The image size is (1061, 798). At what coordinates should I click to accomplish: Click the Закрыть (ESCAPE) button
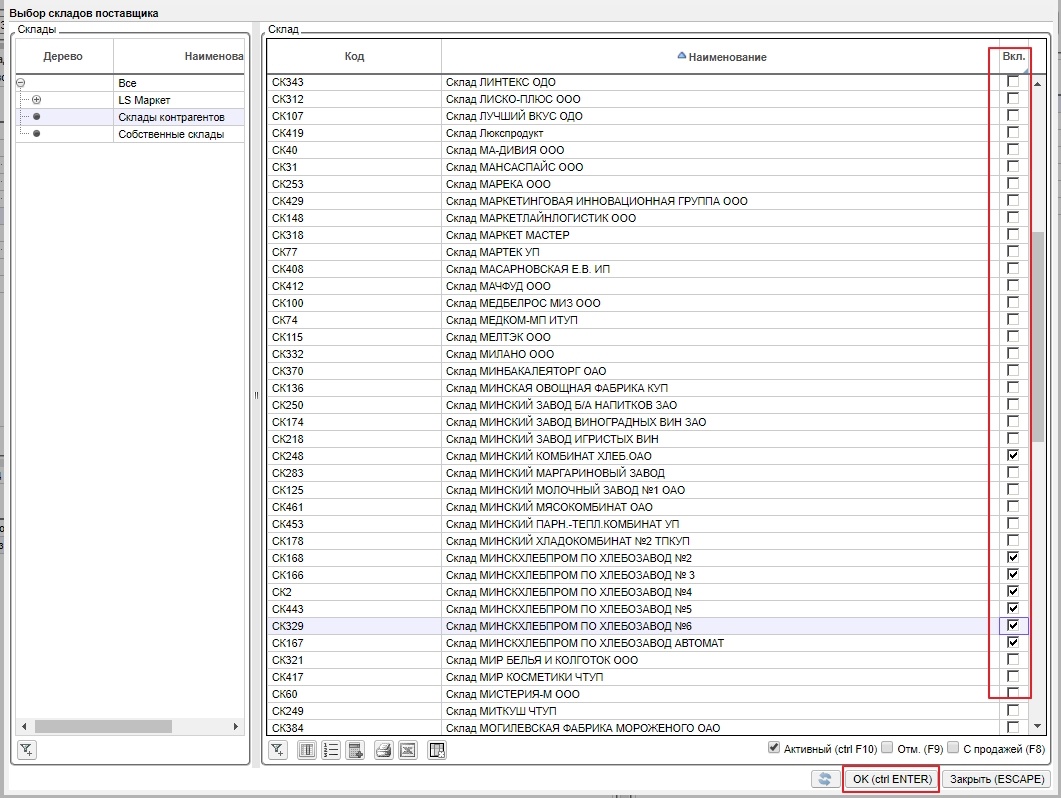coord(997,779)
